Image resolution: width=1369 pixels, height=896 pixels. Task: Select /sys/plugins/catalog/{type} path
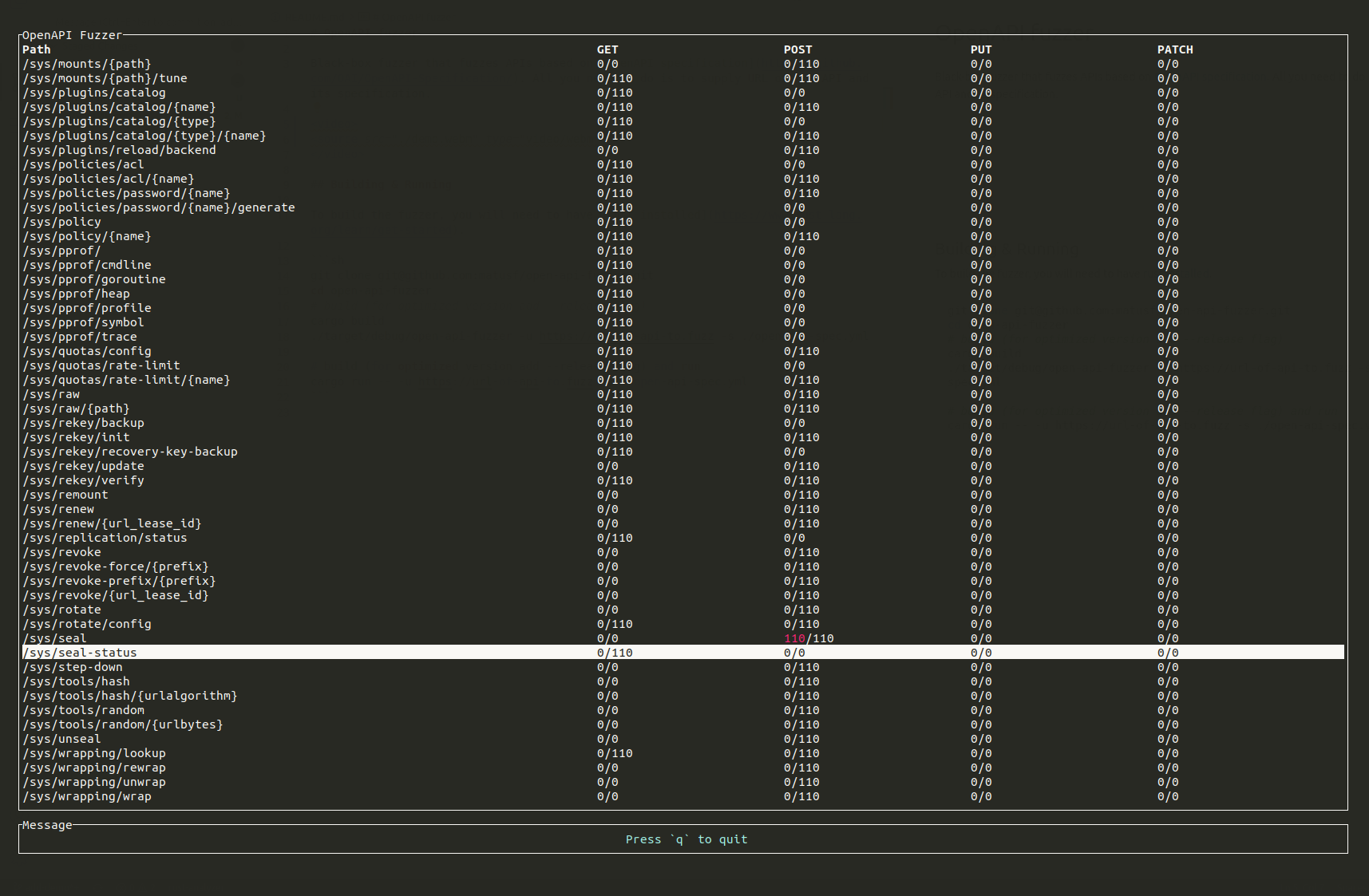tap(119, 121)
